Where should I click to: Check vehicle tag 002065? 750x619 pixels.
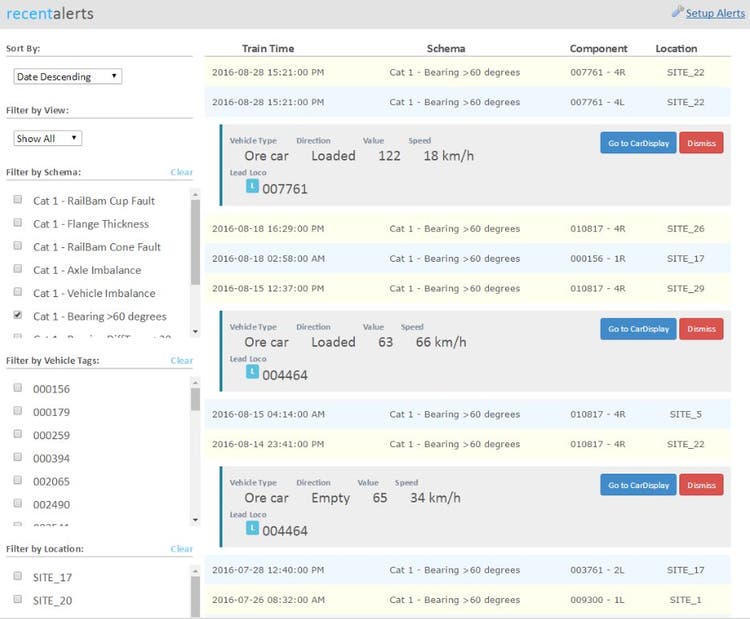(18, 480)
